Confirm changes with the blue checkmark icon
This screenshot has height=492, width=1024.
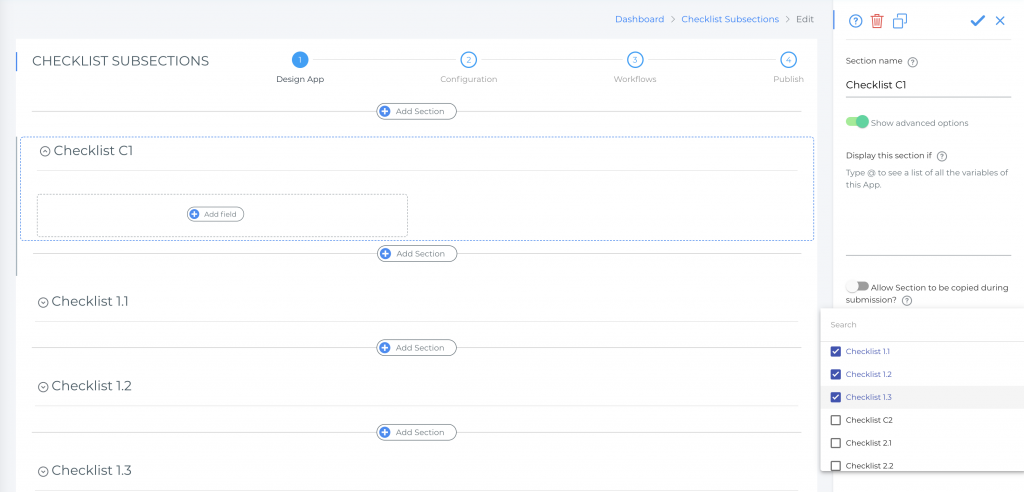click(x=978, y=21)
